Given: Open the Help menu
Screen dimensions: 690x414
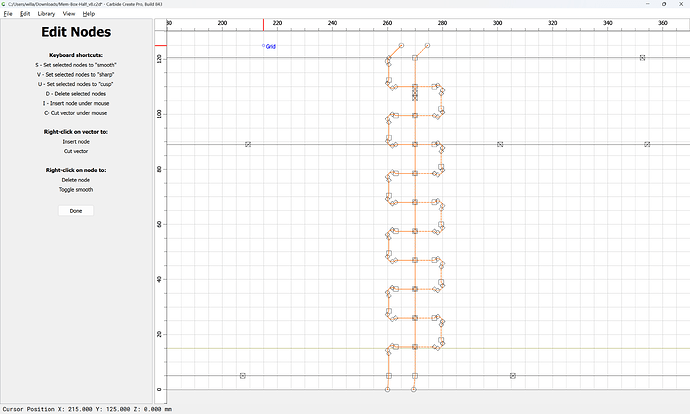Looking at the screenshot, I should 89,14.
